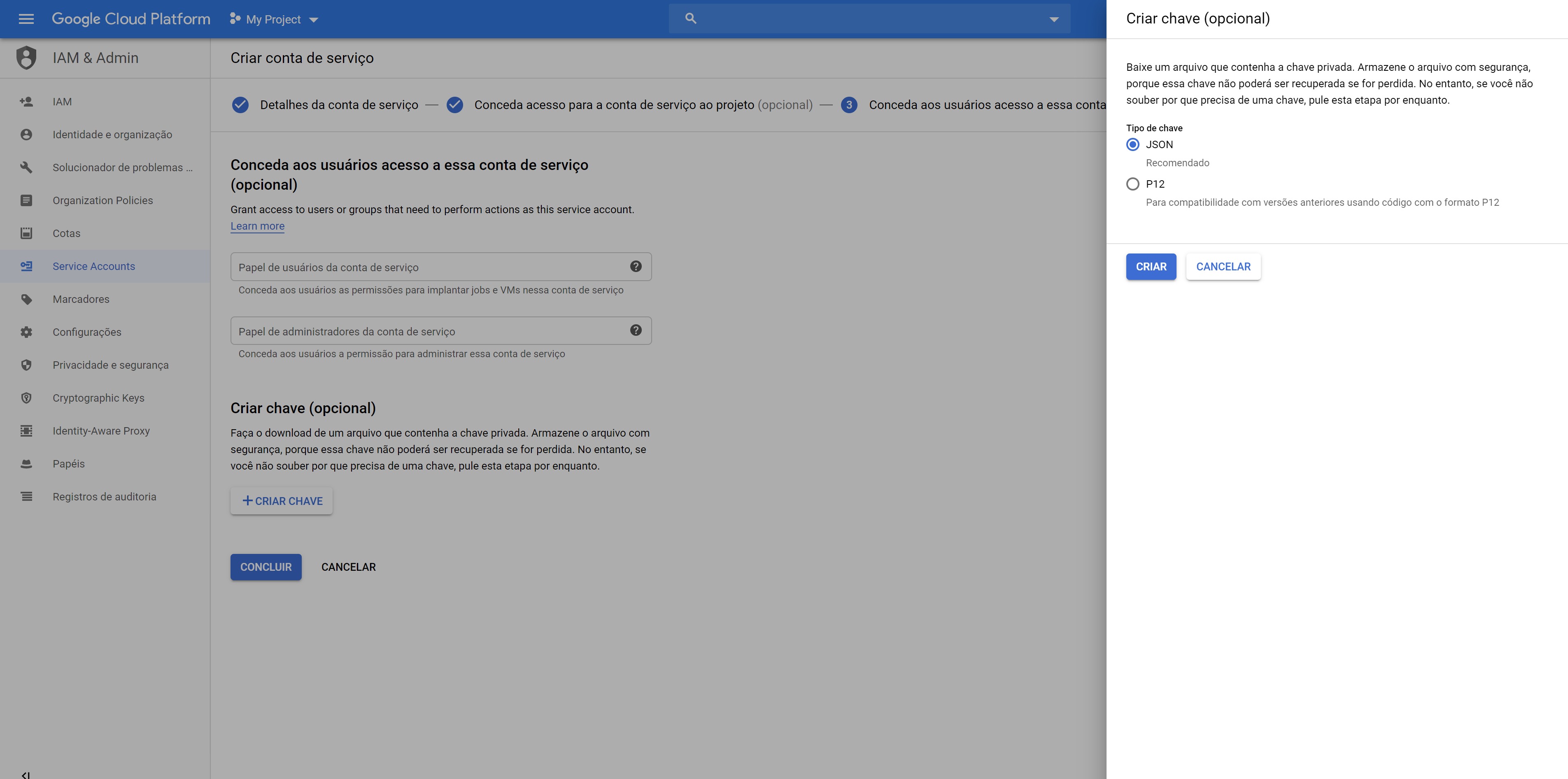
Task: Open the My Project selector dropdown
Action: tap(274, 19)
